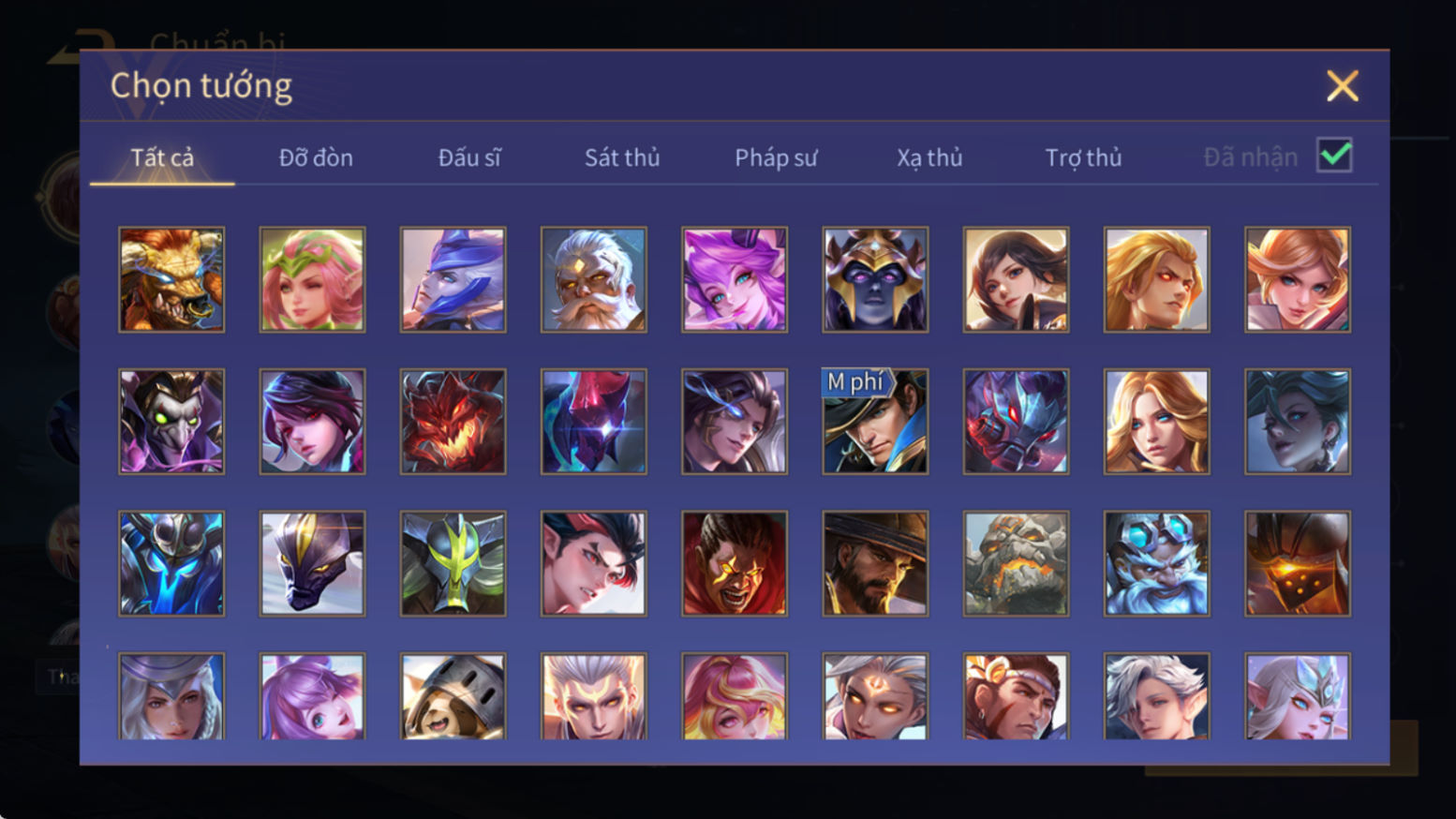Close the 'Chọn tướng' dialog
The height and width of the screenshot is (819, 1456).
click(x=1342, y=86)
